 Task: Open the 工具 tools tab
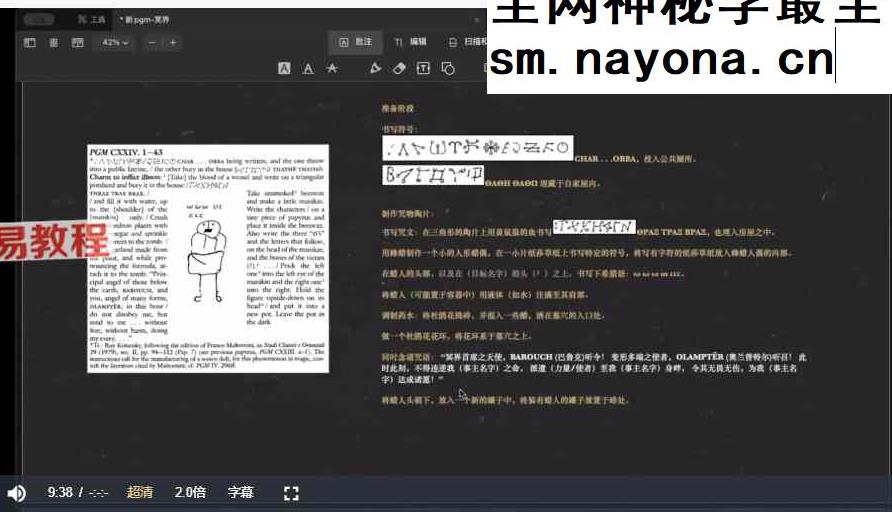click(x=92, y=19)
